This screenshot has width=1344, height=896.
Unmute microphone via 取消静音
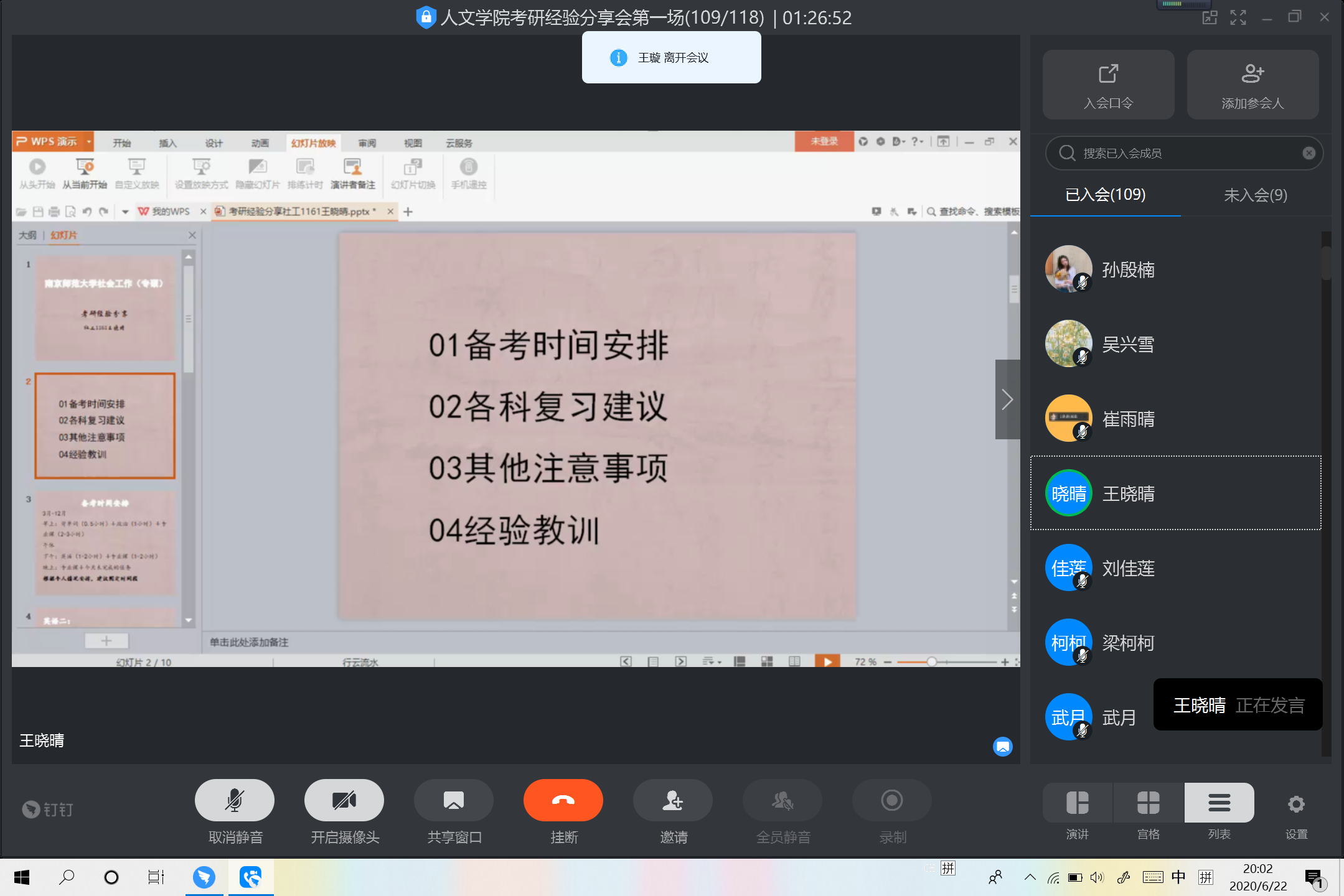[x=234, y=800]
